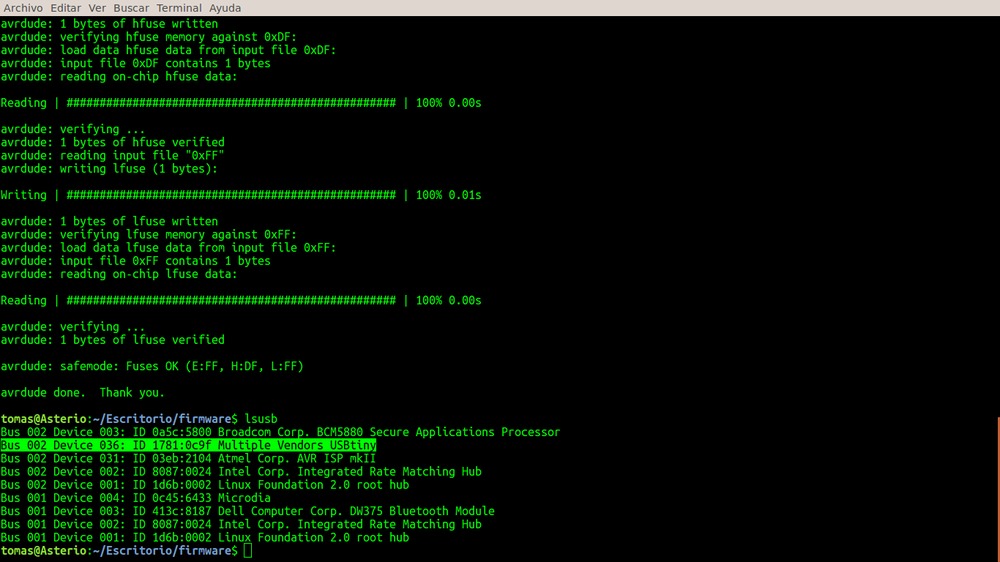Click 'verifying hfuse memory against 0xDF:' line
This screenshot has height=562, width=1000.
click(149, 37)
